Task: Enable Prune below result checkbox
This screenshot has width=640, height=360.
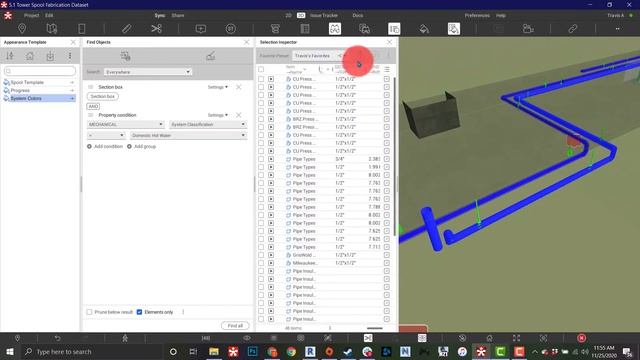Action: 89,312
